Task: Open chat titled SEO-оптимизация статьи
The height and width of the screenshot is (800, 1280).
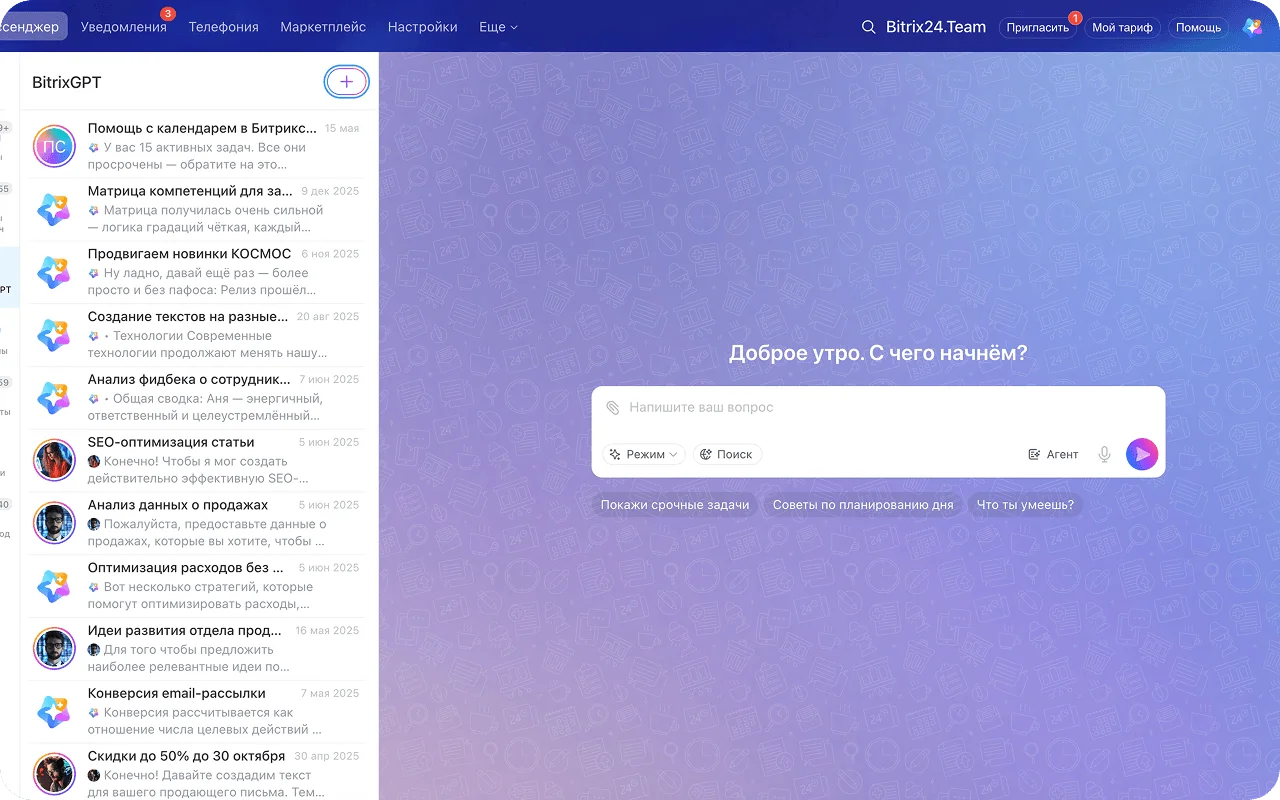Action: pos(196,461)
